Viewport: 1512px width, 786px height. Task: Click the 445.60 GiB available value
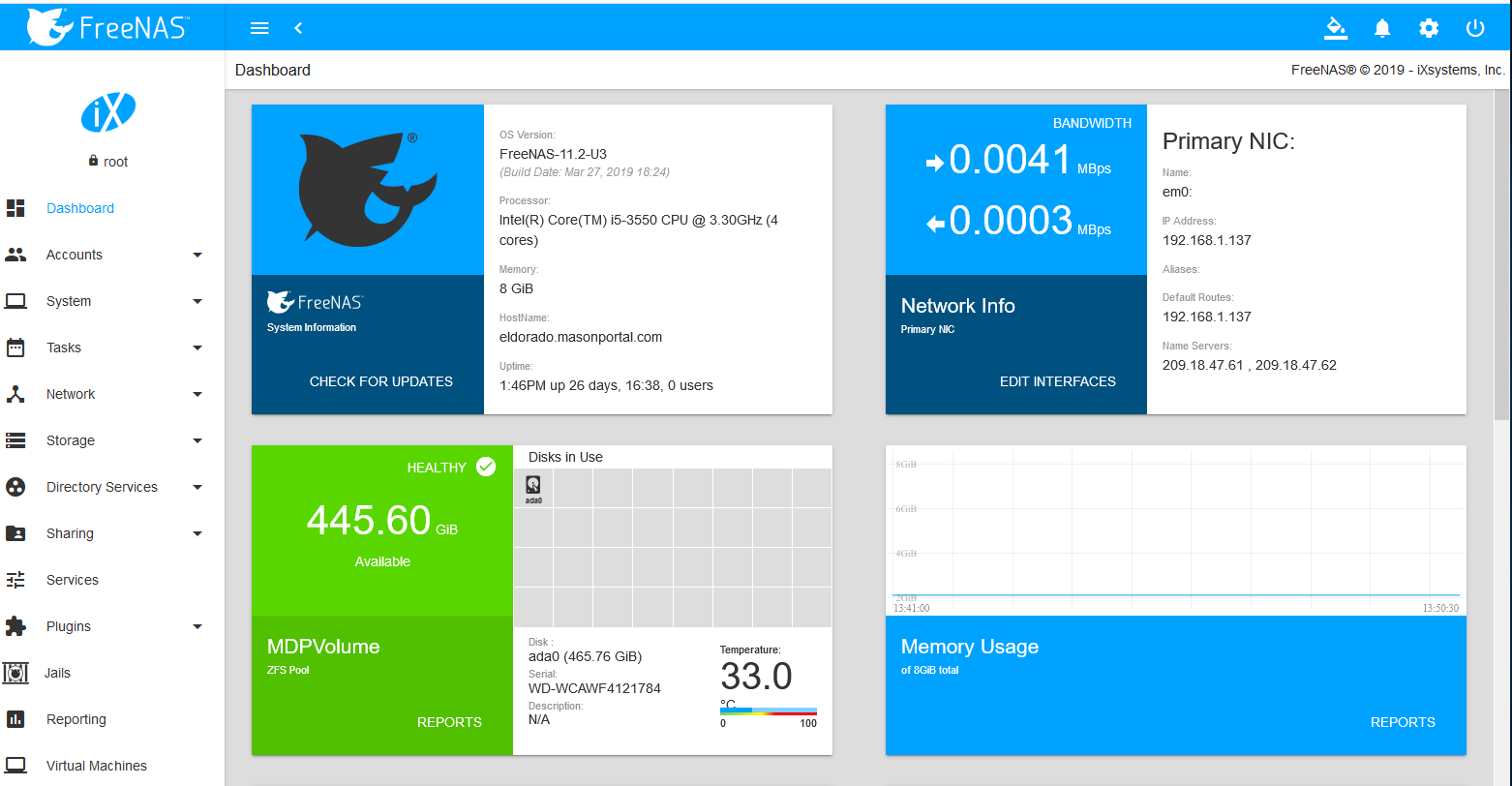[382, 521]
